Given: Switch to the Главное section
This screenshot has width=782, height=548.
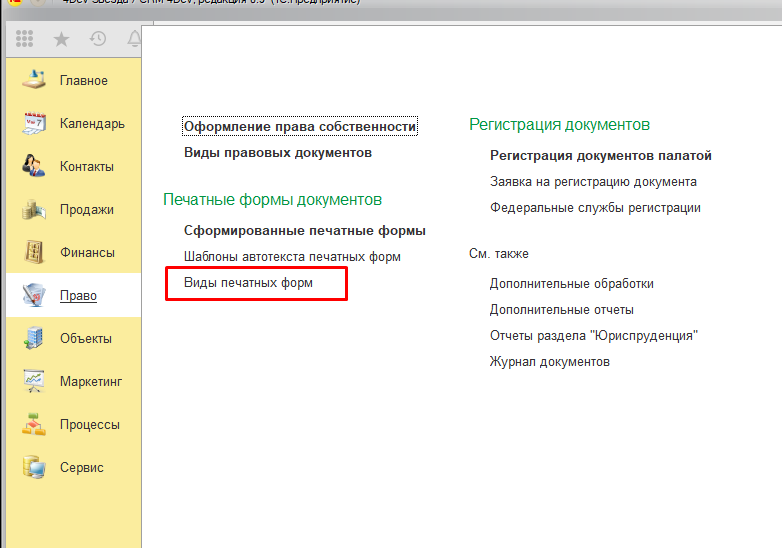Looking at the screenshot, I should tap(83, 80).
